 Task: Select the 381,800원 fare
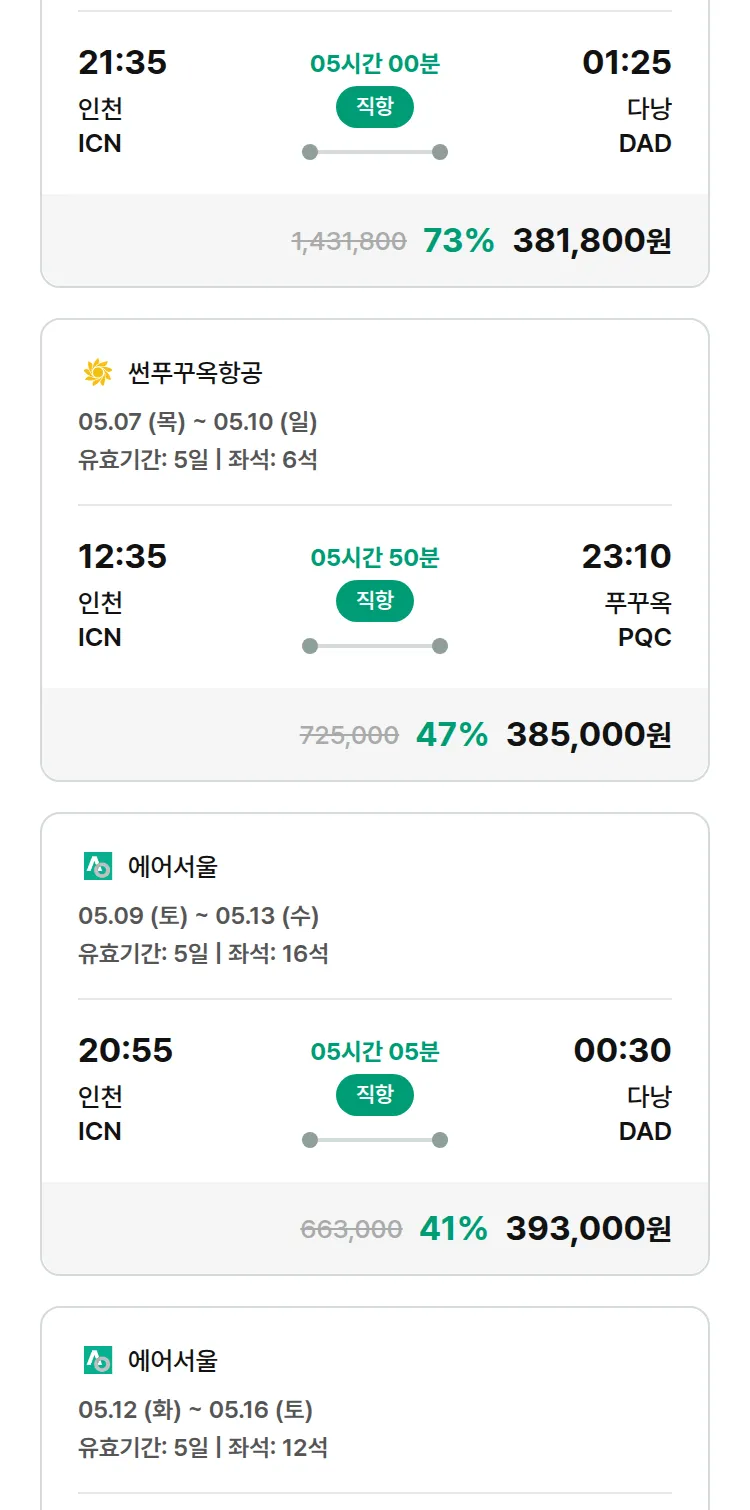(x=591, y=241)
